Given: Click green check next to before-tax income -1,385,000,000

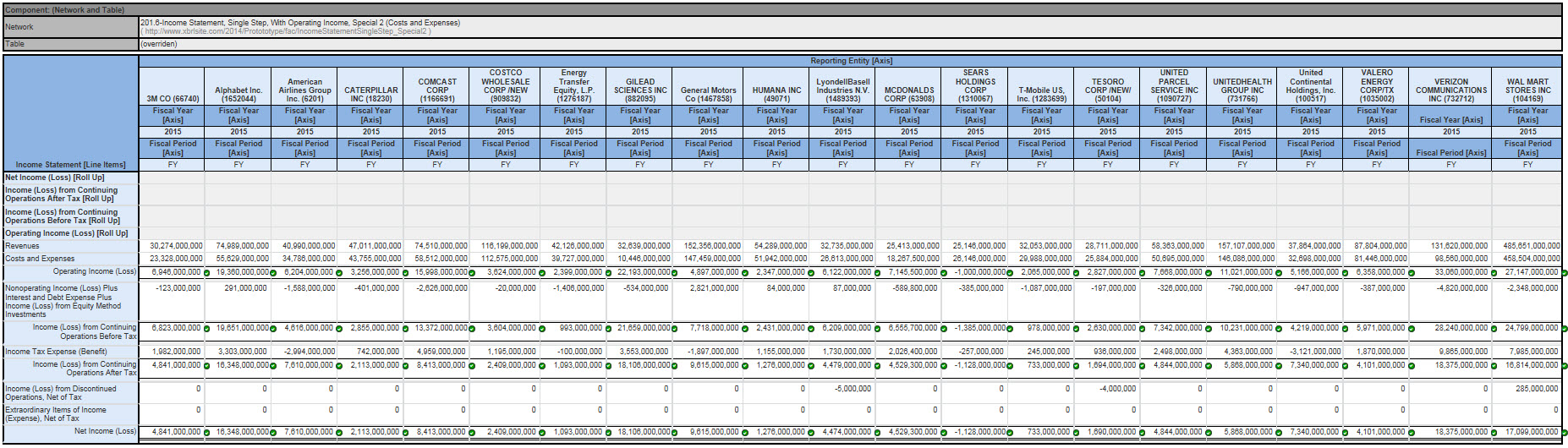Looking at the screenshot, I should coord(1010,329).
